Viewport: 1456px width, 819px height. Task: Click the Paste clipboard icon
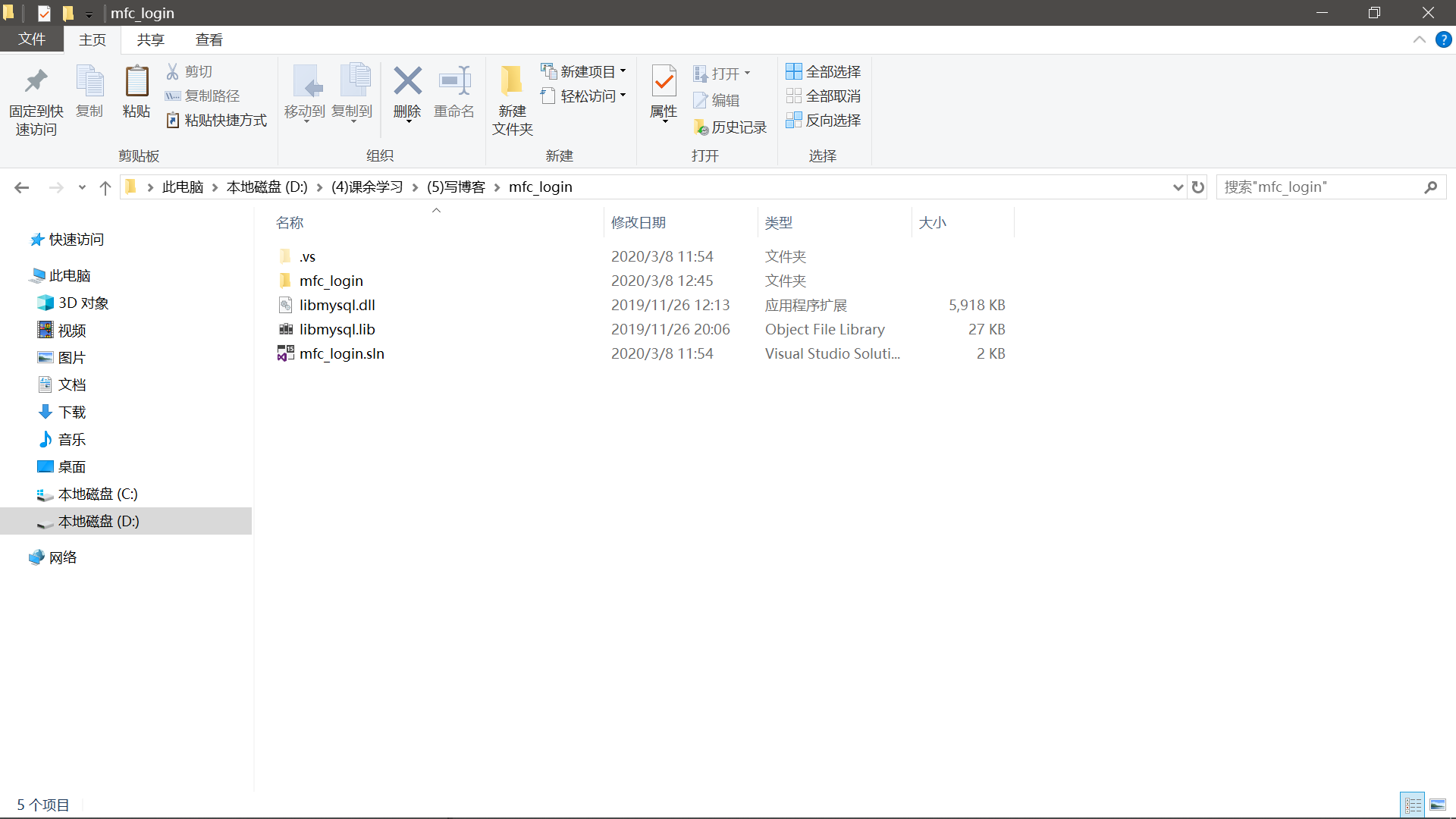[136, 82]
